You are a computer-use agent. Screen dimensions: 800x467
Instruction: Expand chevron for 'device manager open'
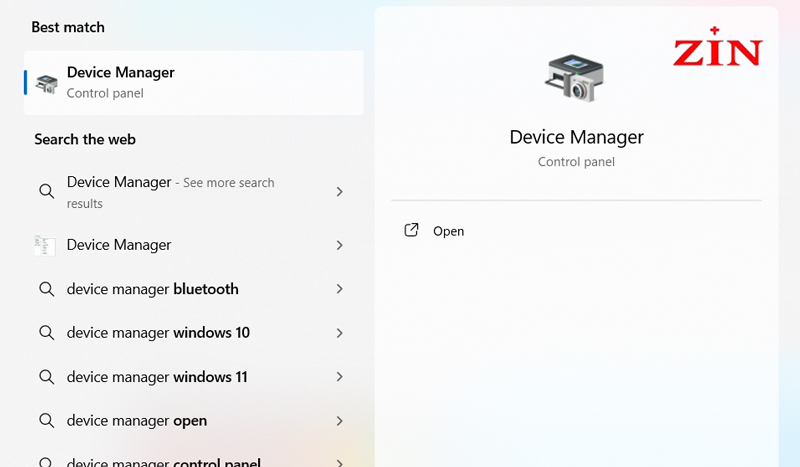[x=339, y=421]
